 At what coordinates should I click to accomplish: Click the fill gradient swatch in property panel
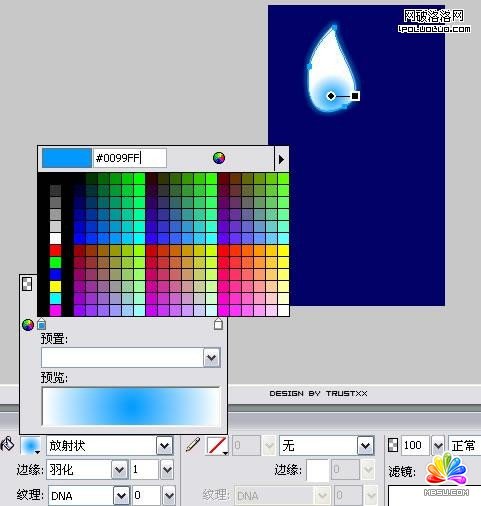30,445
